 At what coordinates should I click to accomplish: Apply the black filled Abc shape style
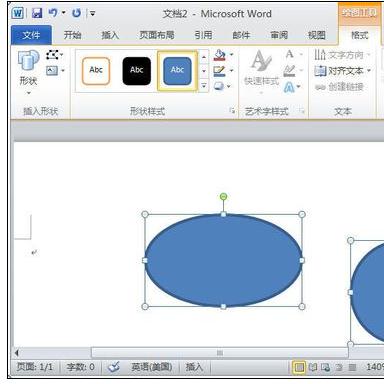point(137,71)
